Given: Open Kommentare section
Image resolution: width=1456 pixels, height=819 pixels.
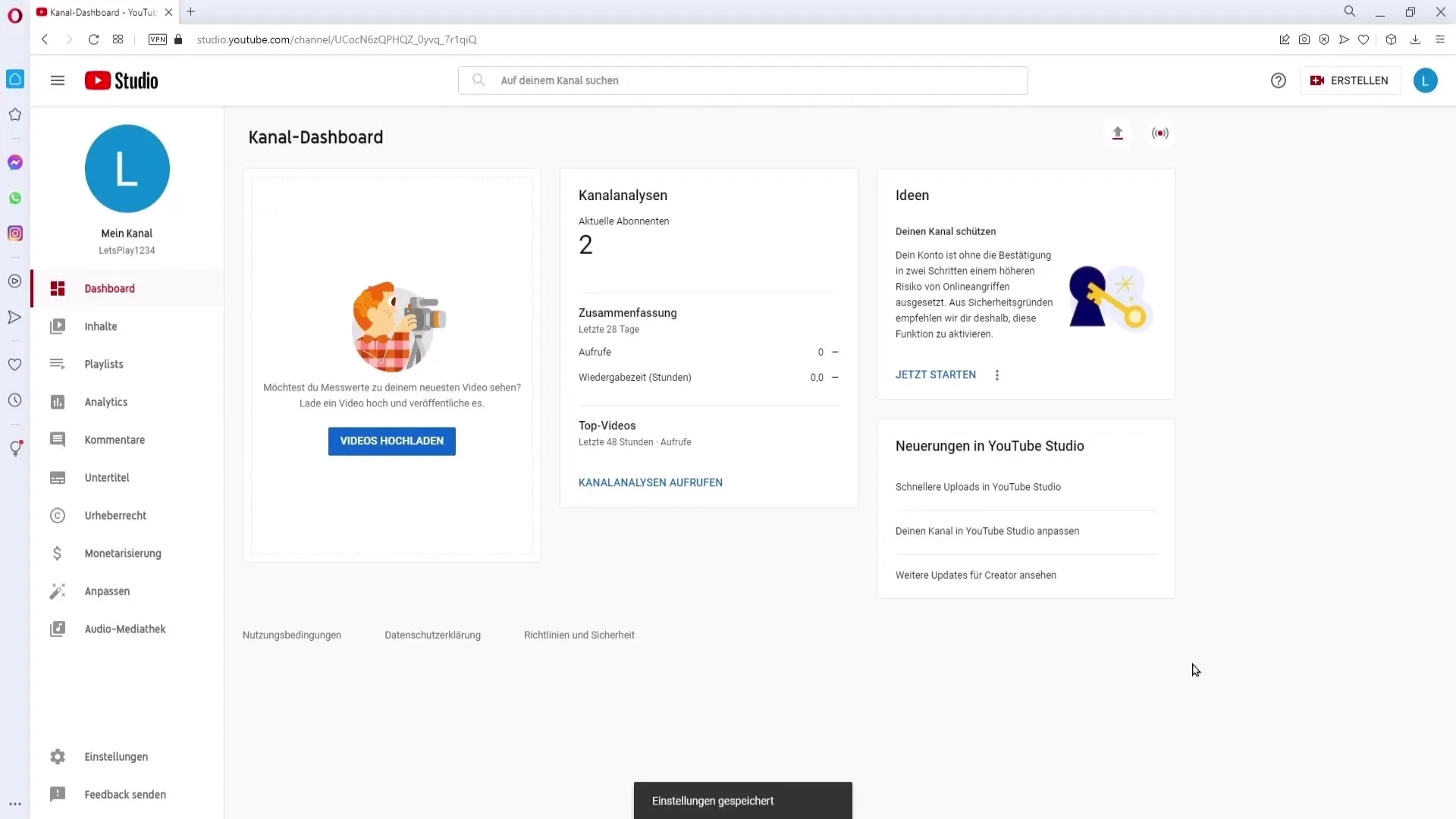Looking at the screenshot, I should click(115, 439).
